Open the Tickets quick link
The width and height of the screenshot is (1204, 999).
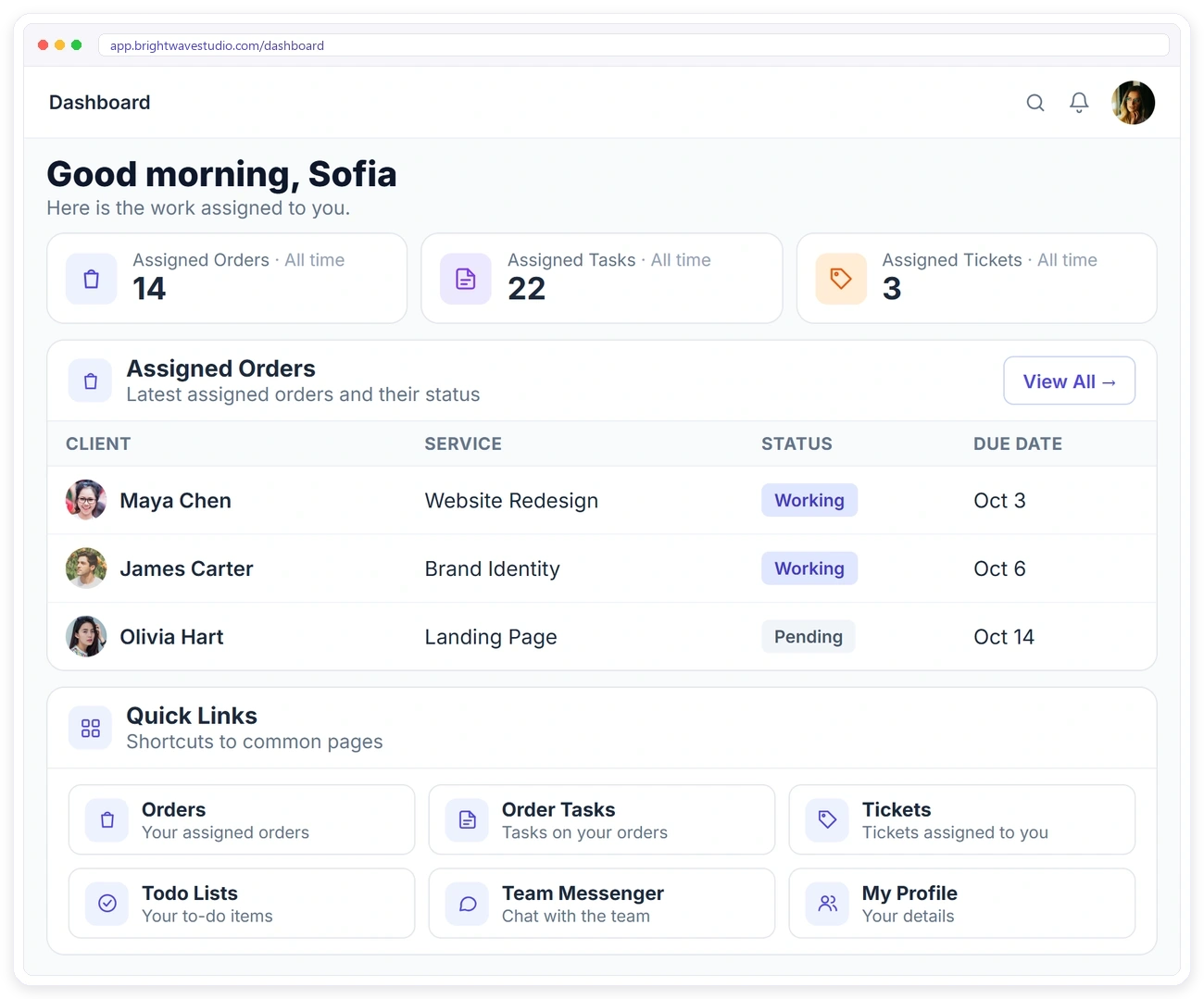tap(962, 820)
